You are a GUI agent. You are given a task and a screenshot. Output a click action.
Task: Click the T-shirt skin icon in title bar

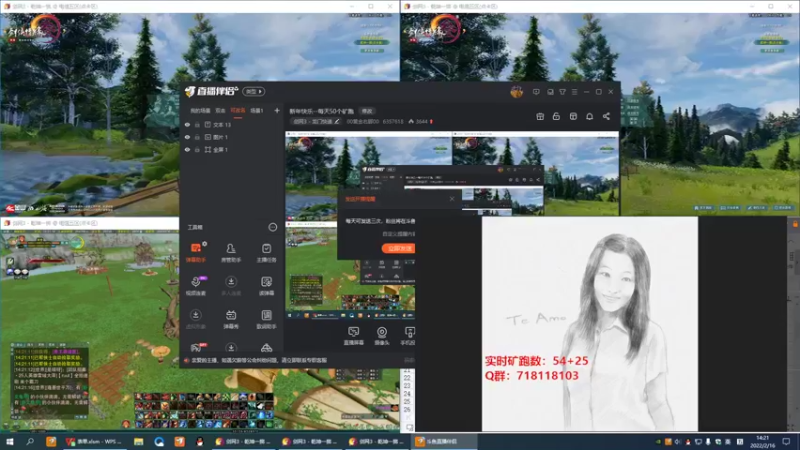point(562,92)
